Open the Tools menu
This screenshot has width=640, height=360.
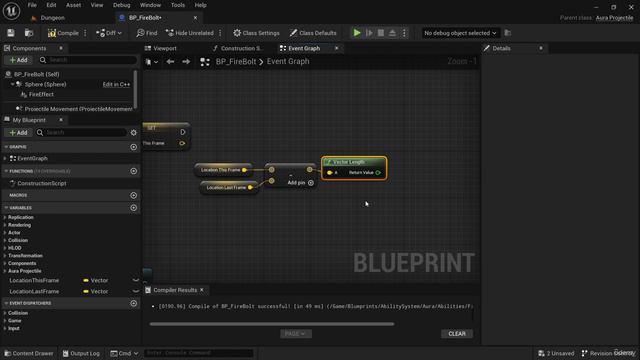click(178, 5)
